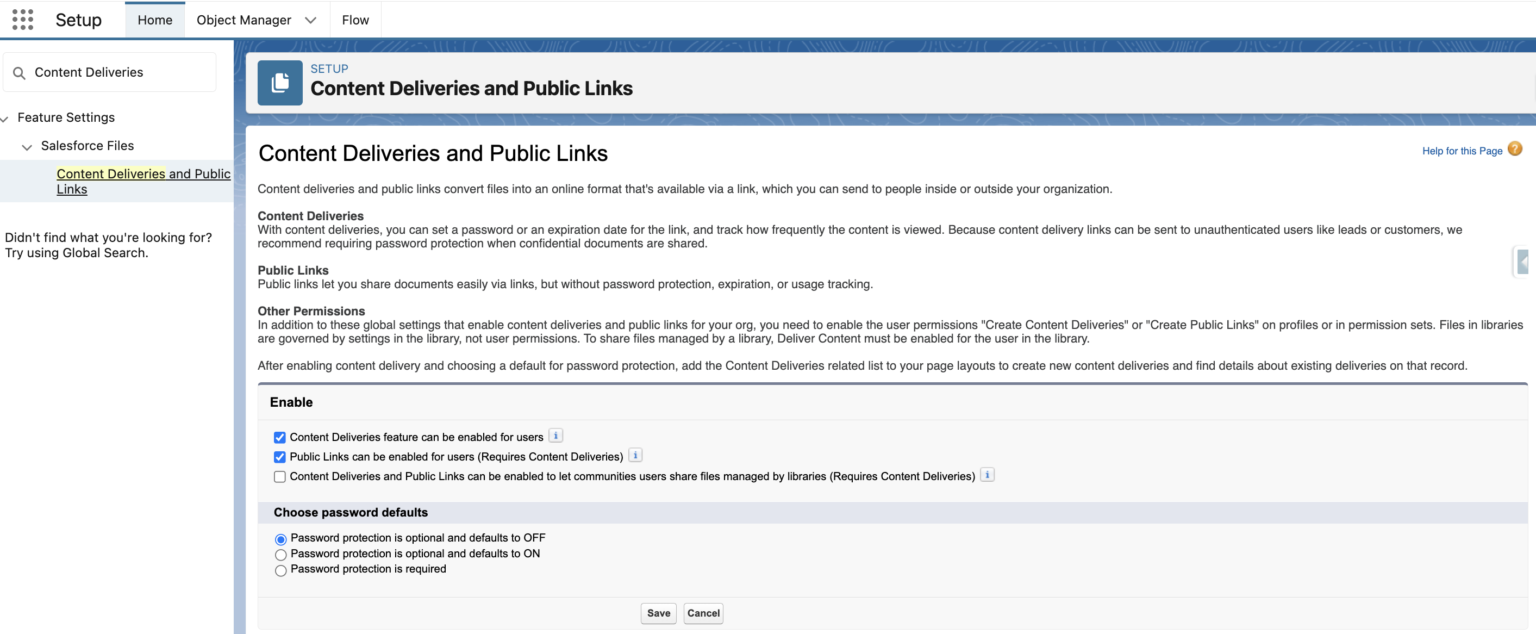This screenshot has height=634, width=1536.
Task: Save the content delivery settings
Action: coord(658,612)
